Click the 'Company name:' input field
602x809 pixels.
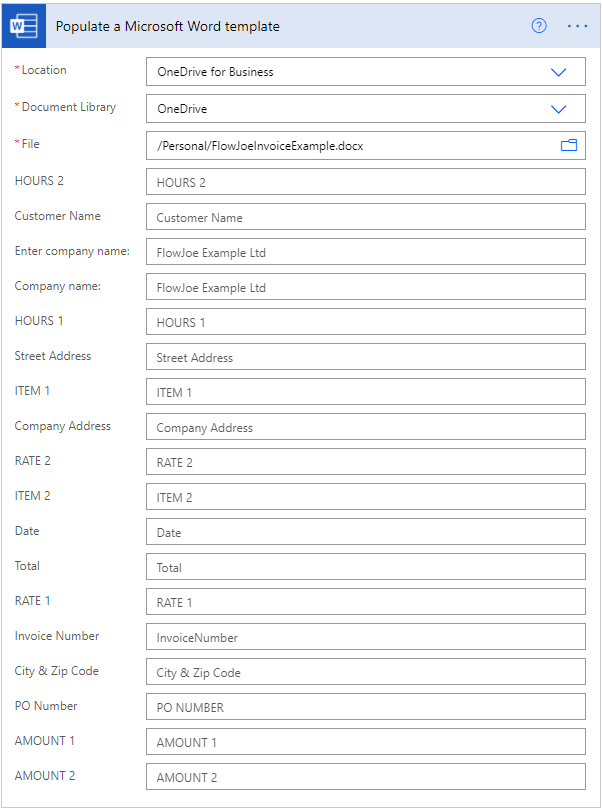(365, 287)
